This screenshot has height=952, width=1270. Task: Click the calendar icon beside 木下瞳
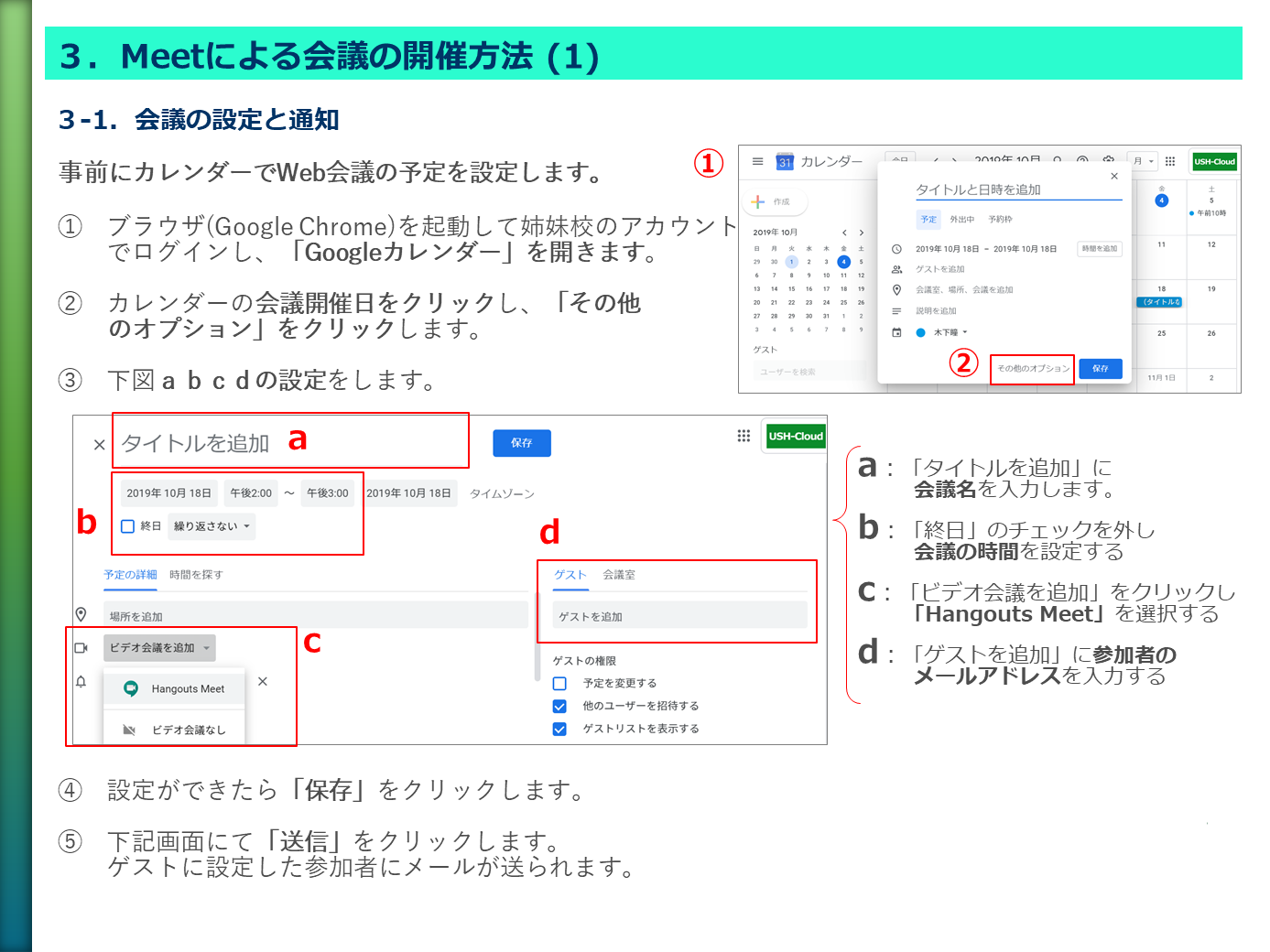click(896, 332)
